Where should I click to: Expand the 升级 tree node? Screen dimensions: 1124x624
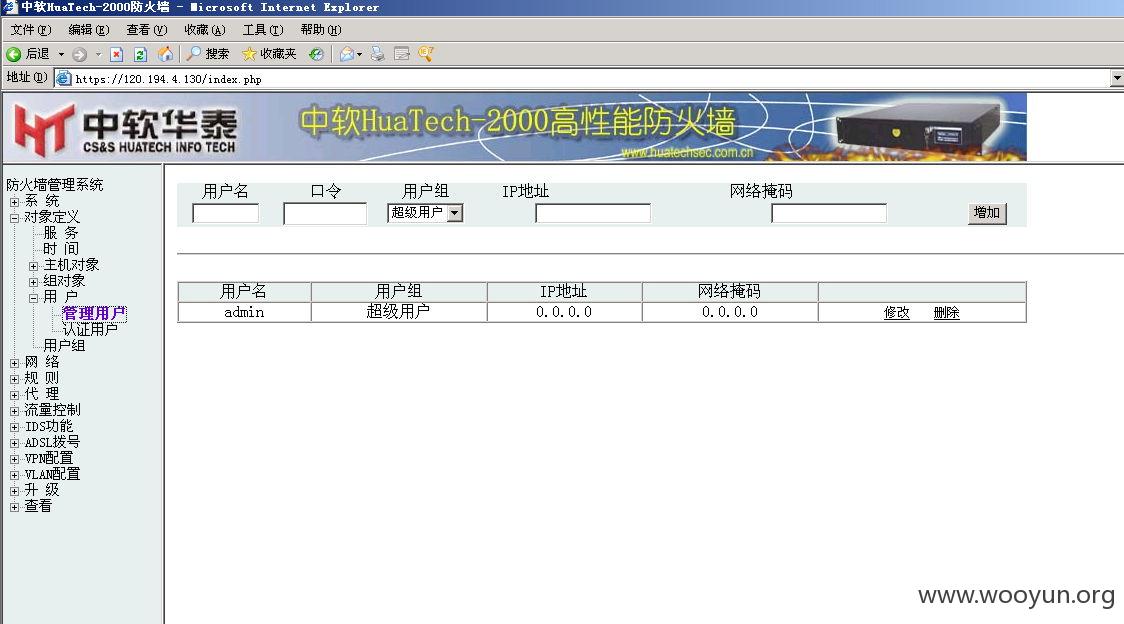pyautogui.click(x=14, y=491)
